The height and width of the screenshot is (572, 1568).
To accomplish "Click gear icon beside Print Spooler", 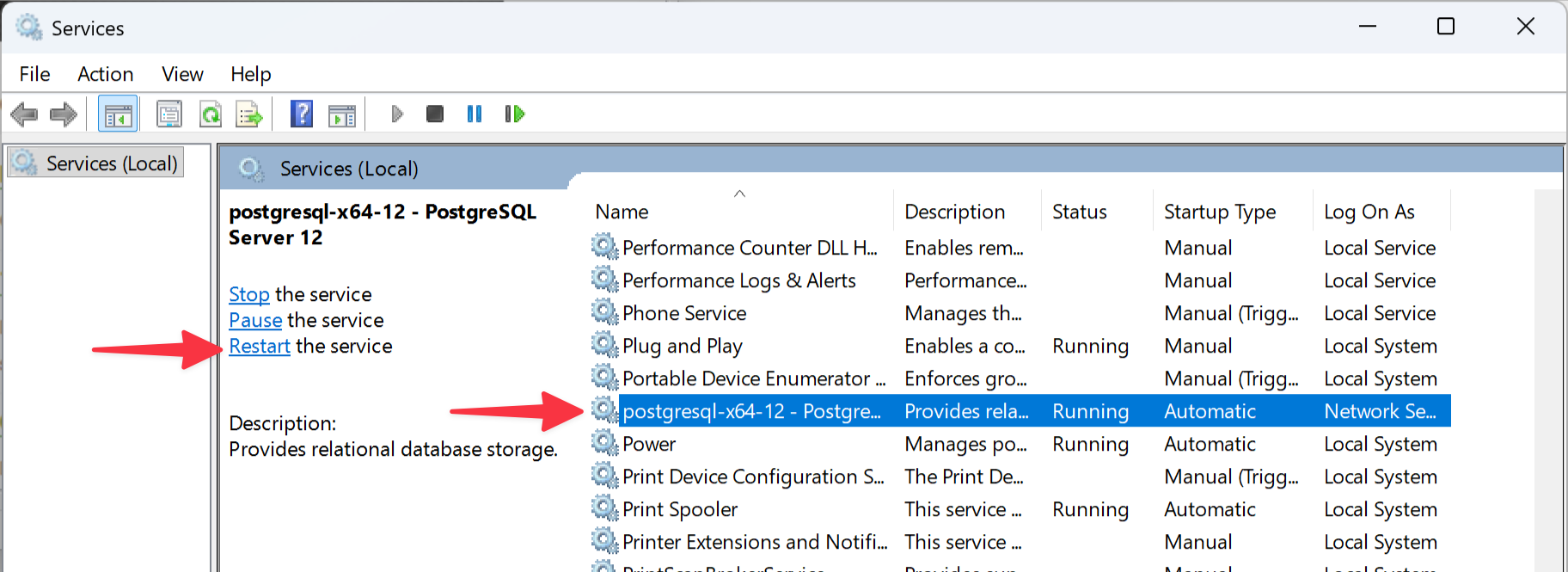I will point(605,508).
